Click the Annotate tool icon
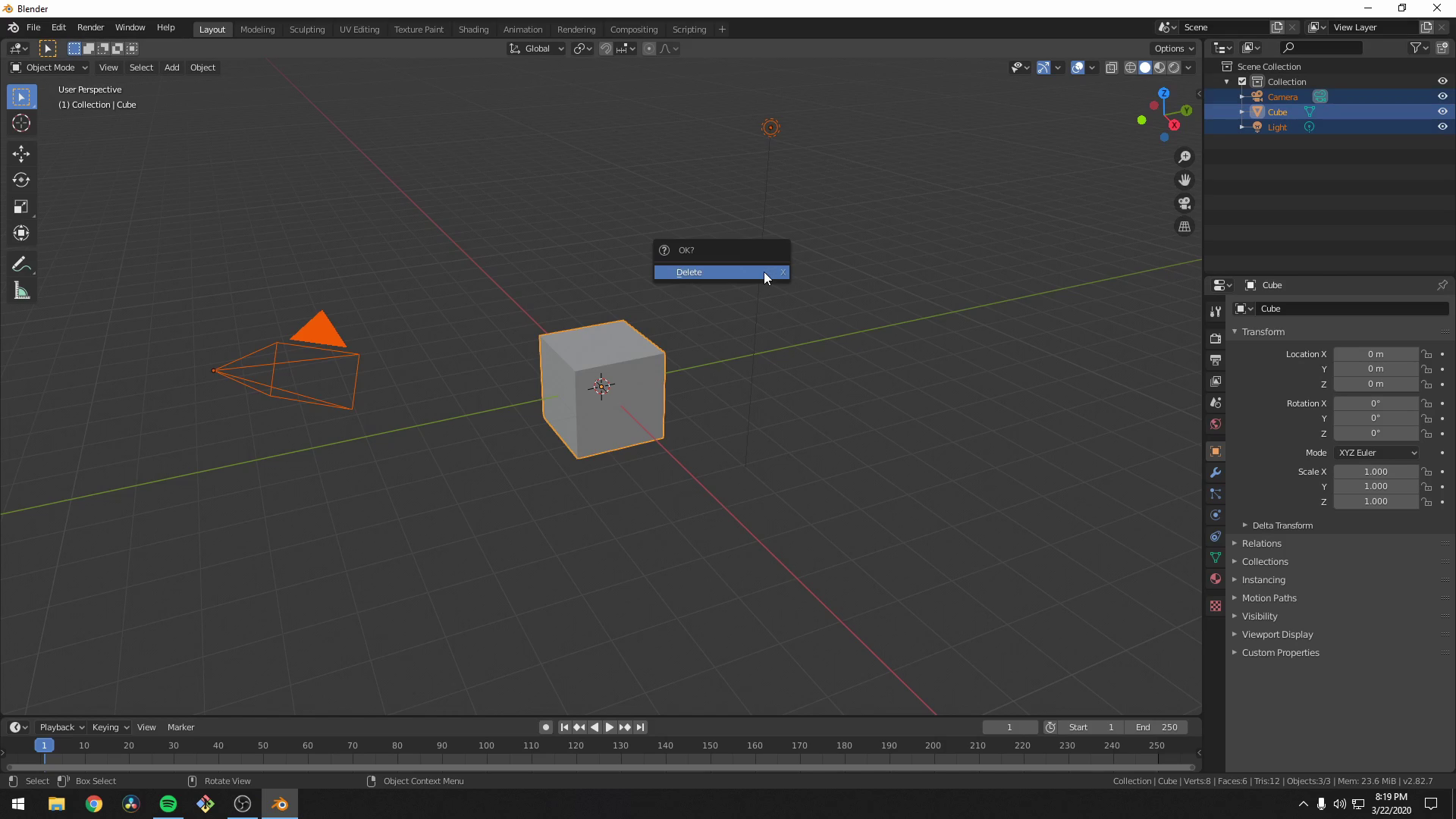The height and width of the screenshot is (819, 1456). [22, 264]
